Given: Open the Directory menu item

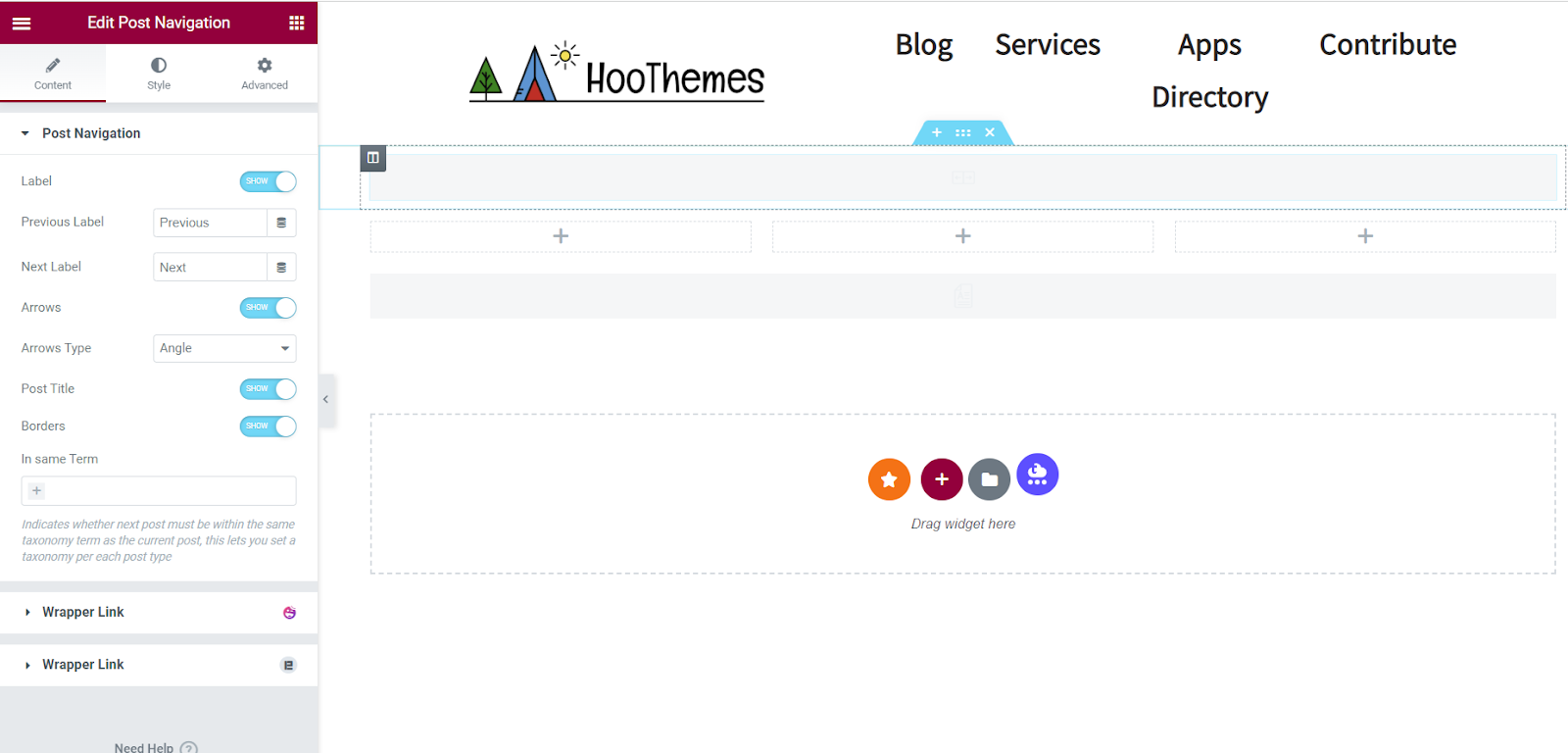Looking at the screenshot, I should [1209, 98].
